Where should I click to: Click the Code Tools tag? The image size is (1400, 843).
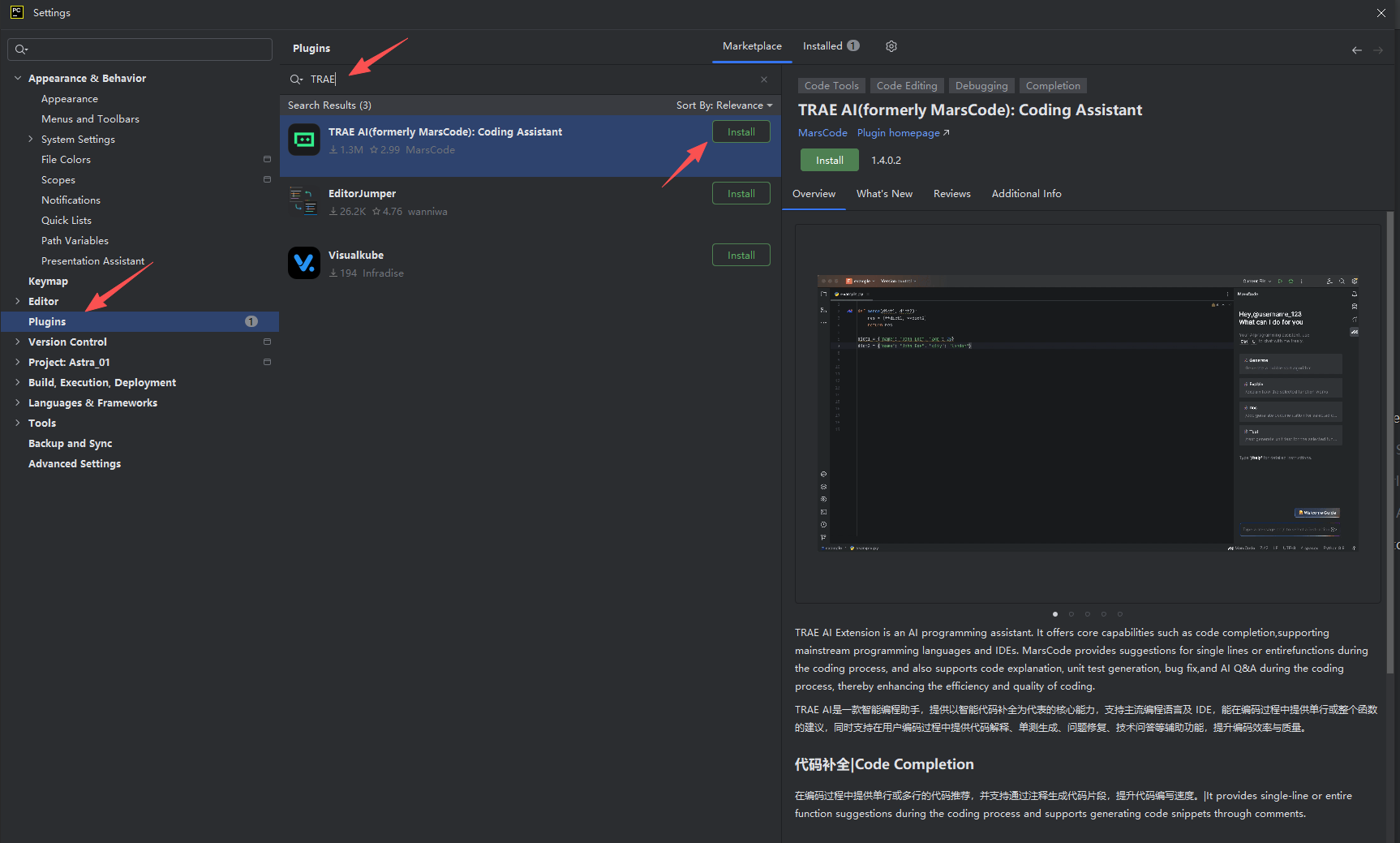(x=831, y=86)
